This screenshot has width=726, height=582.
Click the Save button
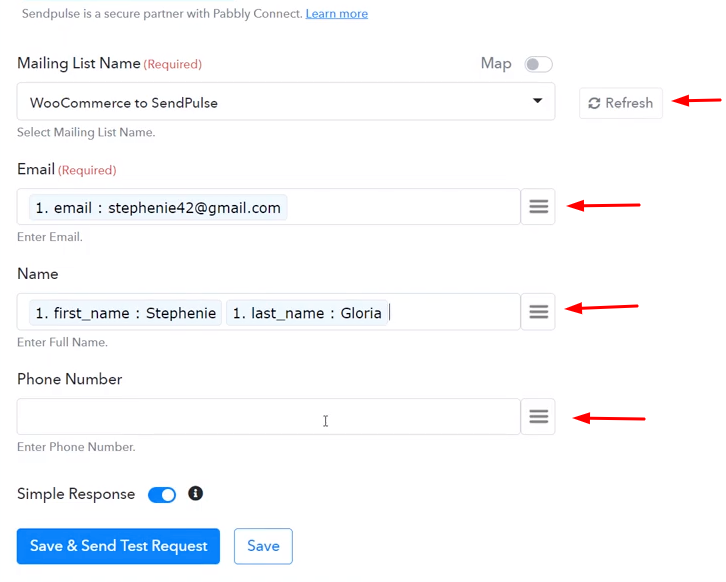click(263, 546)
